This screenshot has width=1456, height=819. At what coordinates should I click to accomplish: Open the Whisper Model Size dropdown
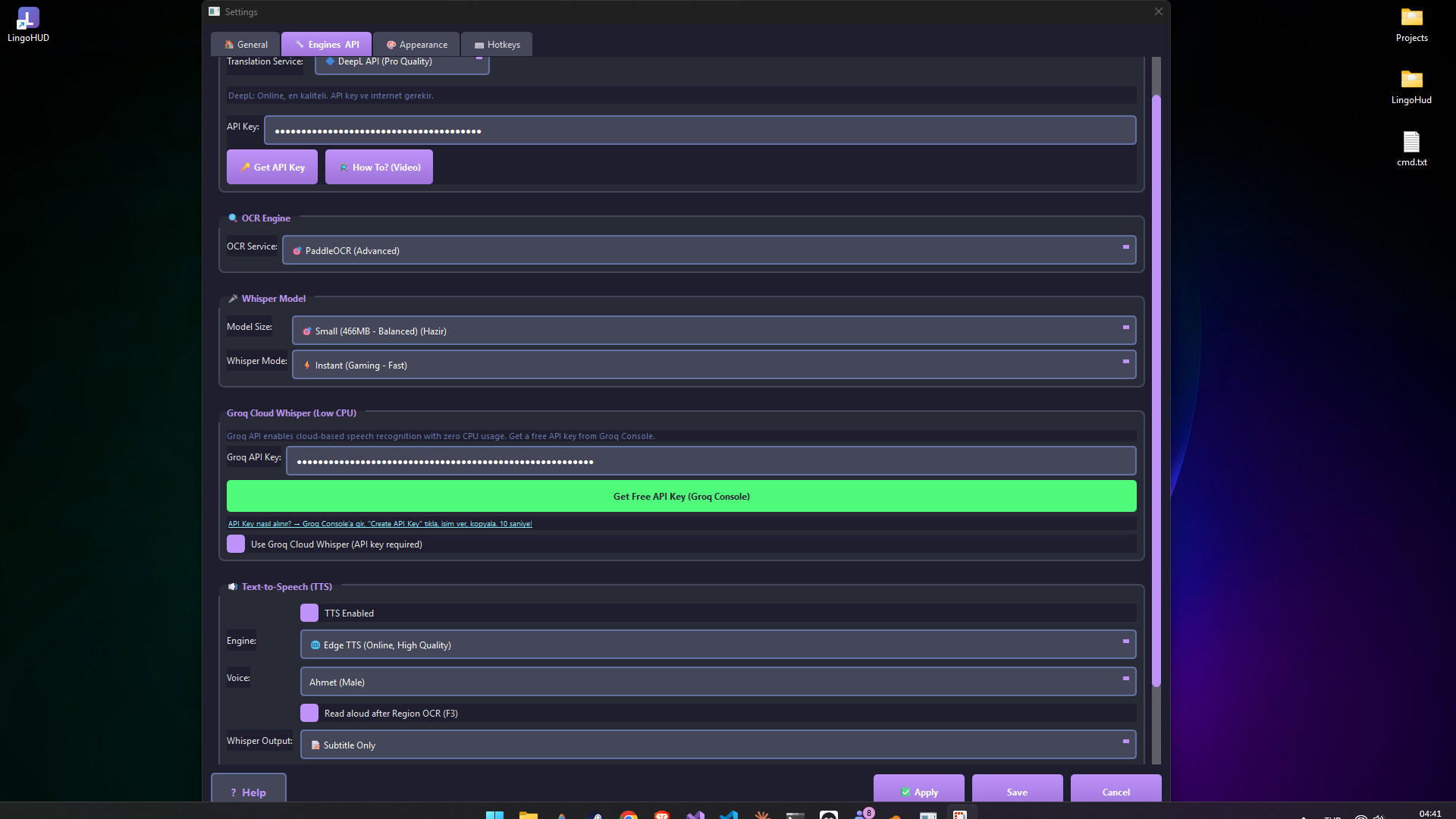coord(714,331)
